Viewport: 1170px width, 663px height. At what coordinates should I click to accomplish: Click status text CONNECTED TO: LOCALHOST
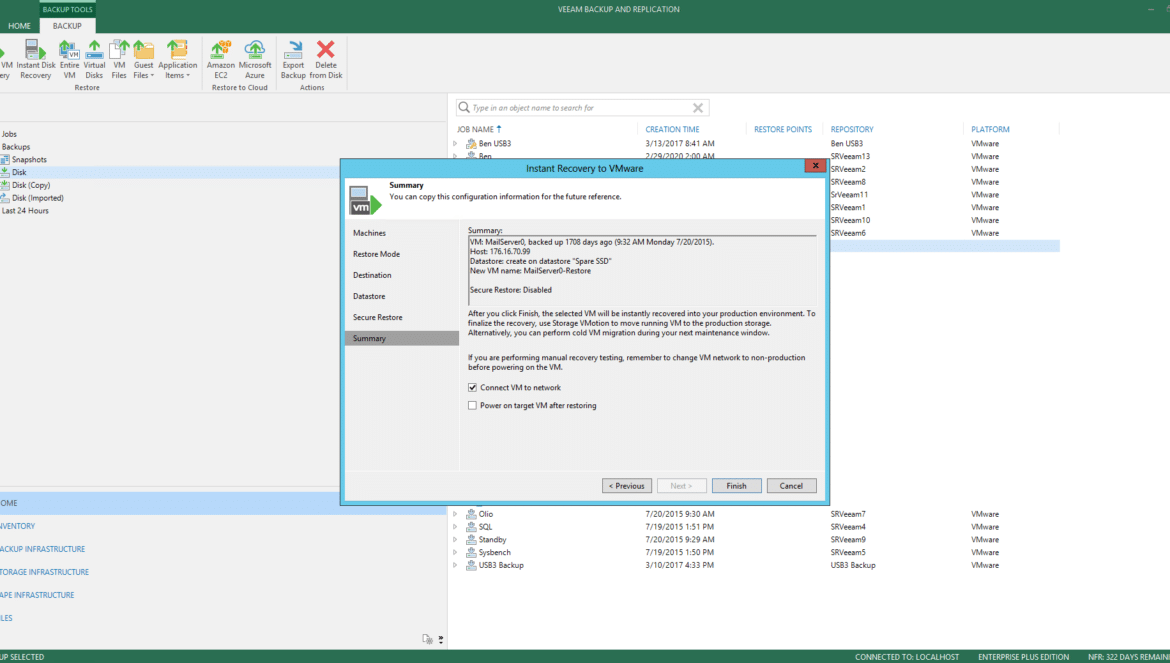coord(907,657)
